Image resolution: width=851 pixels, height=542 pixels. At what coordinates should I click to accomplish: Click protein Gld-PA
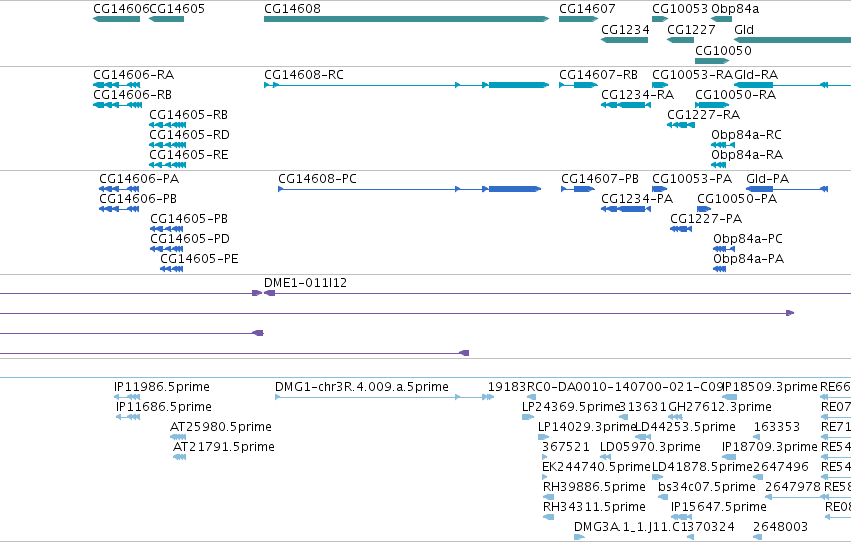point(787,189)
